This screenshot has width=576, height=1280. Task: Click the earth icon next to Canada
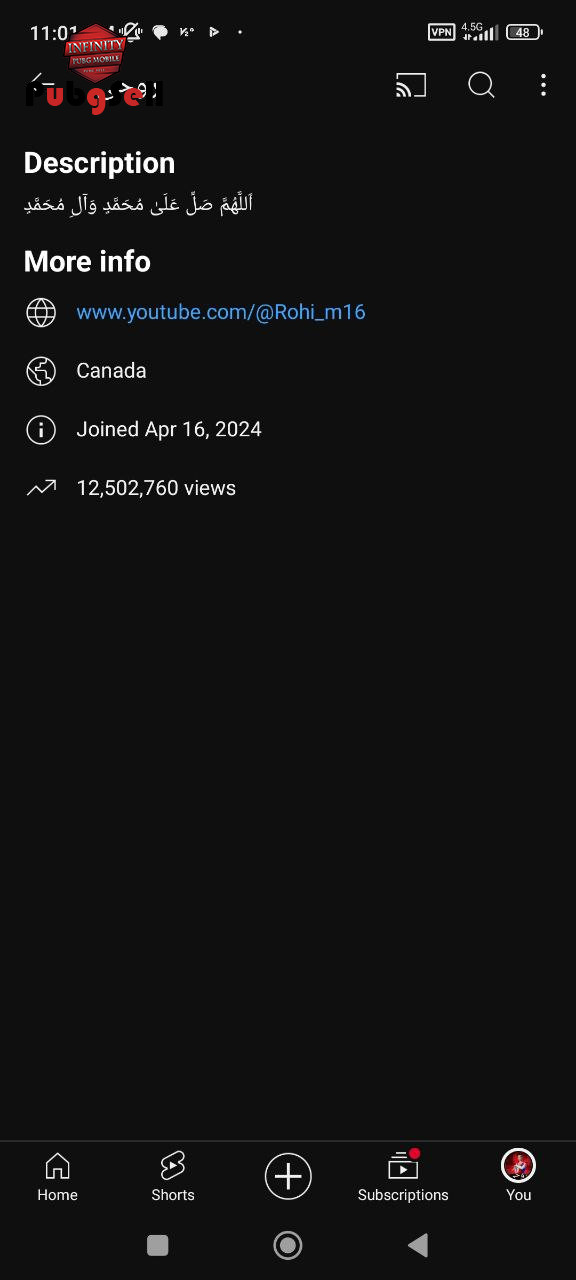point(41,371)
